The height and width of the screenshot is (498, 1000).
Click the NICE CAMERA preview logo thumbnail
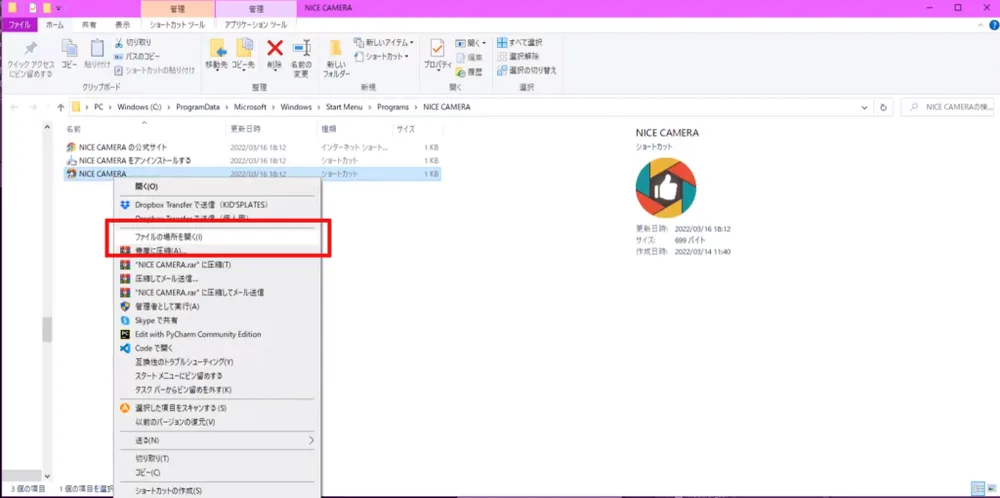pyautogui.click(x=666, y=187)
